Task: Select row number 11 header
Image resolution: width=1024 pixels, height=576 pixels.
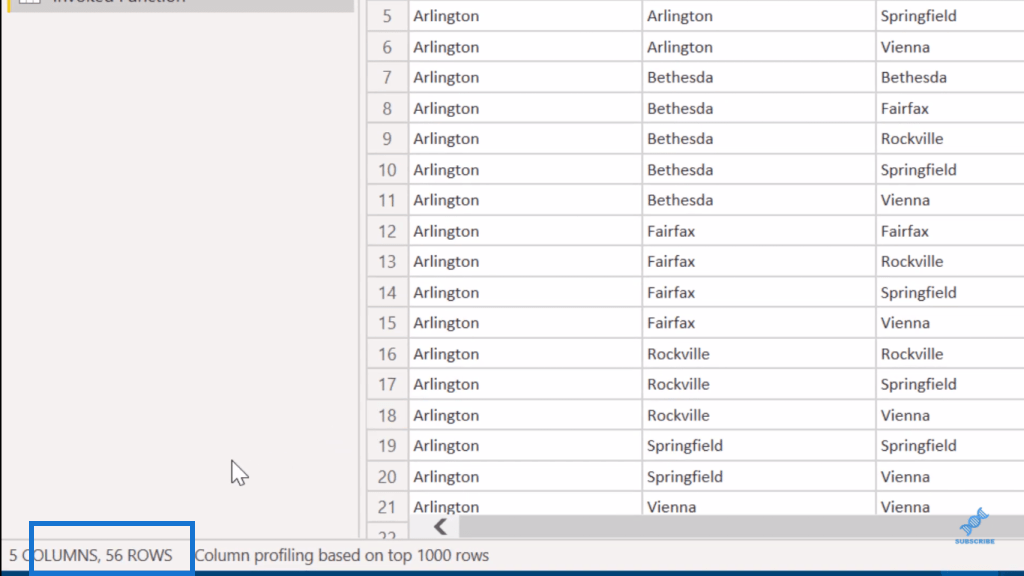Action: [x=387, y=200]
